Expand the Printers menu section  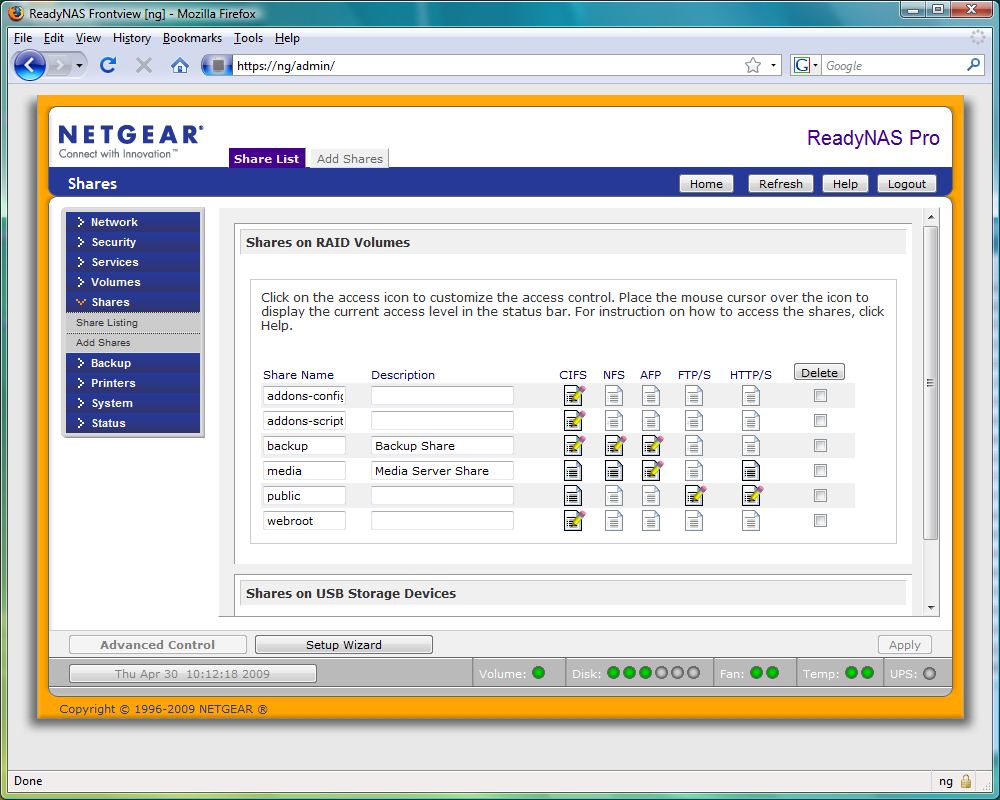click(x=133, y=383)
